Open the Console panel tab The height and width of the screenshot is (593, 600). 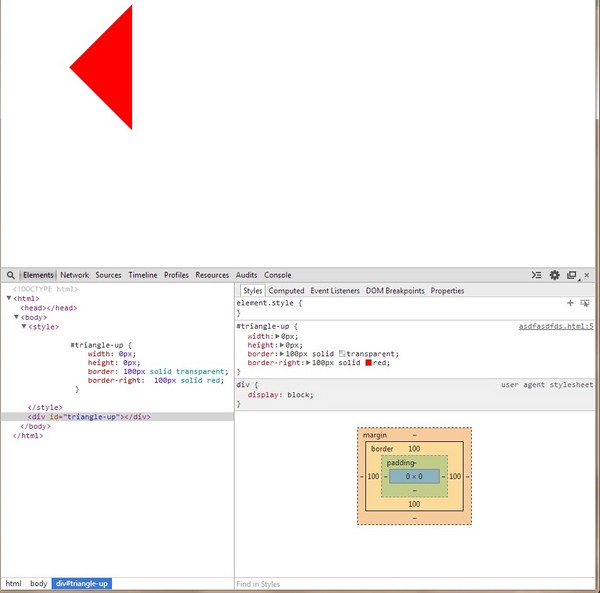(278, 275)
